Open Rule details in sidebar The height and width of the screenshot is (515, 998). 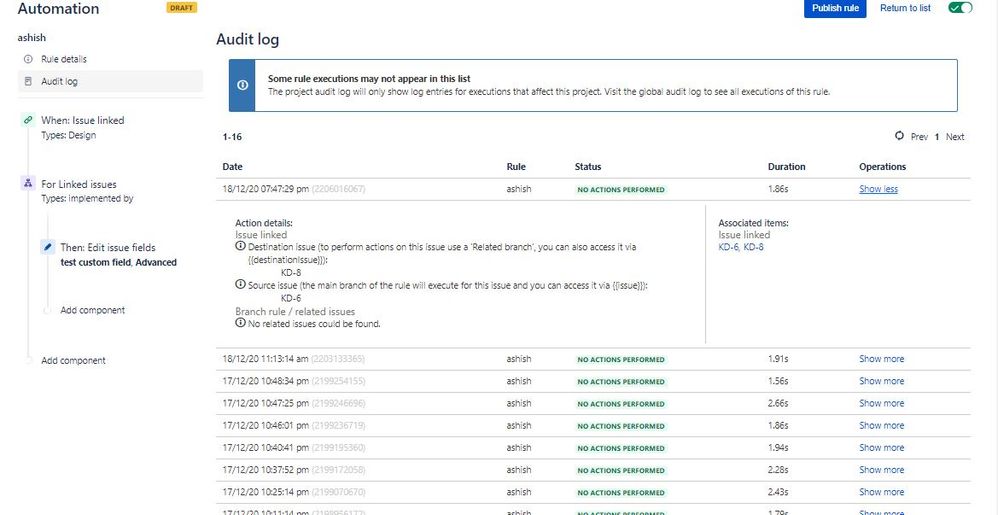coord(64,59)
